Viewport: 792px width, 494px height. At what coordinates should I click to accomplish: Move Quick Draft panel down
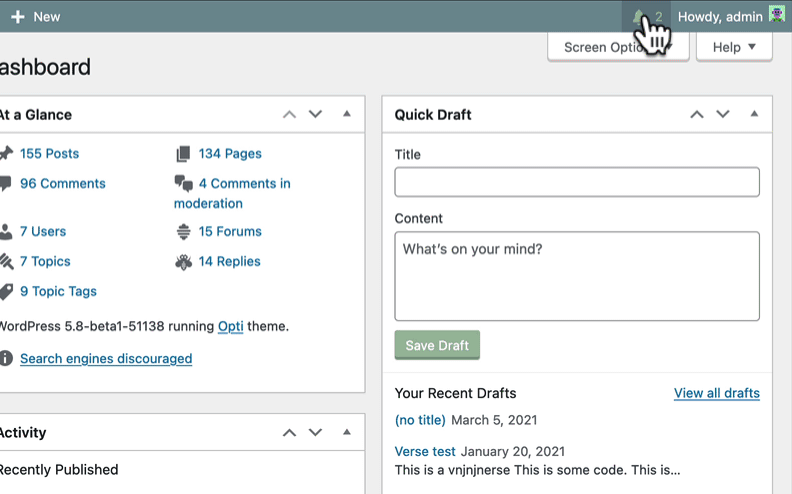[723, 115]
